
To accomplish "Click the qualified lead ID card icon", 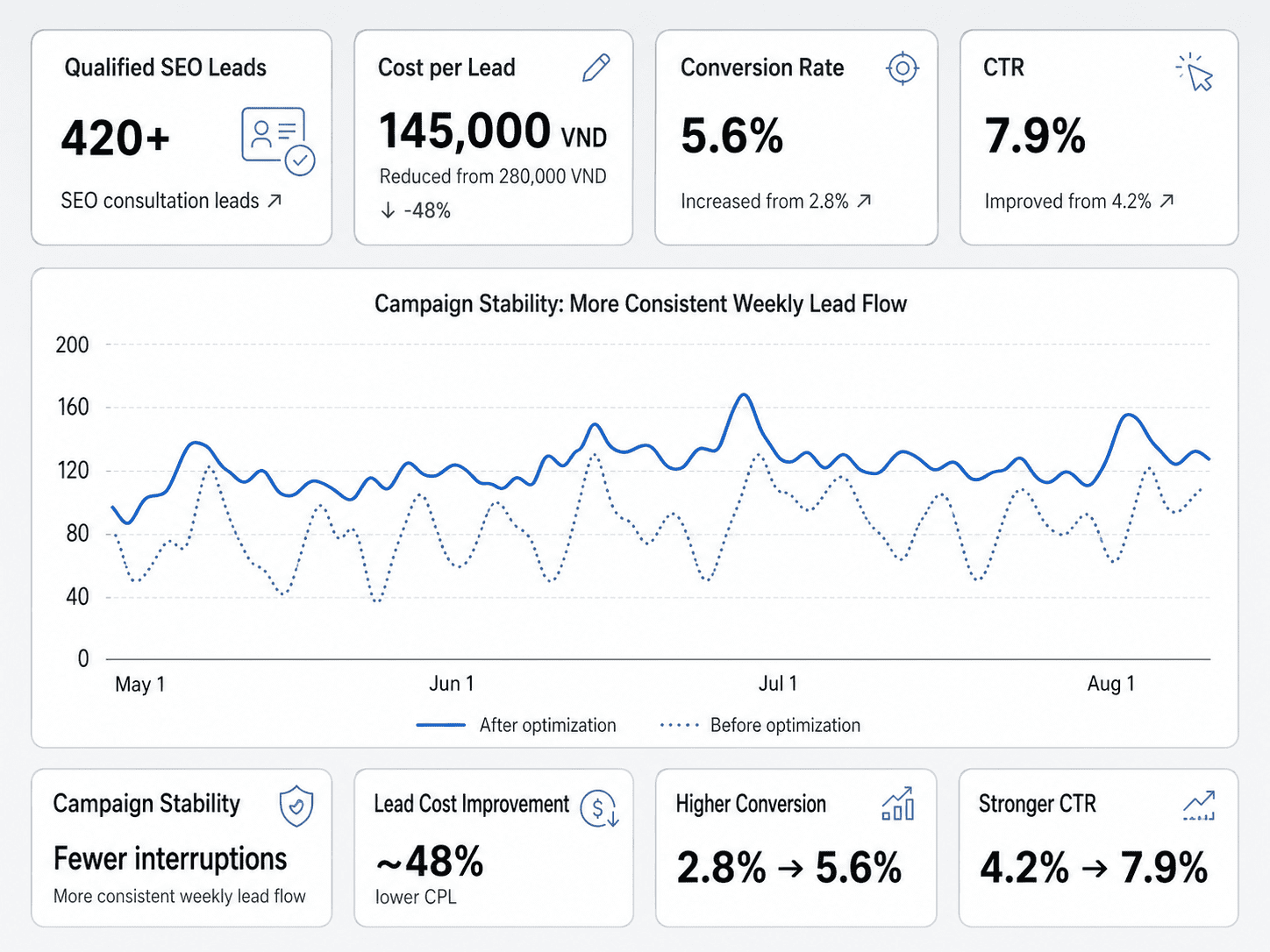I will point(278,140).
